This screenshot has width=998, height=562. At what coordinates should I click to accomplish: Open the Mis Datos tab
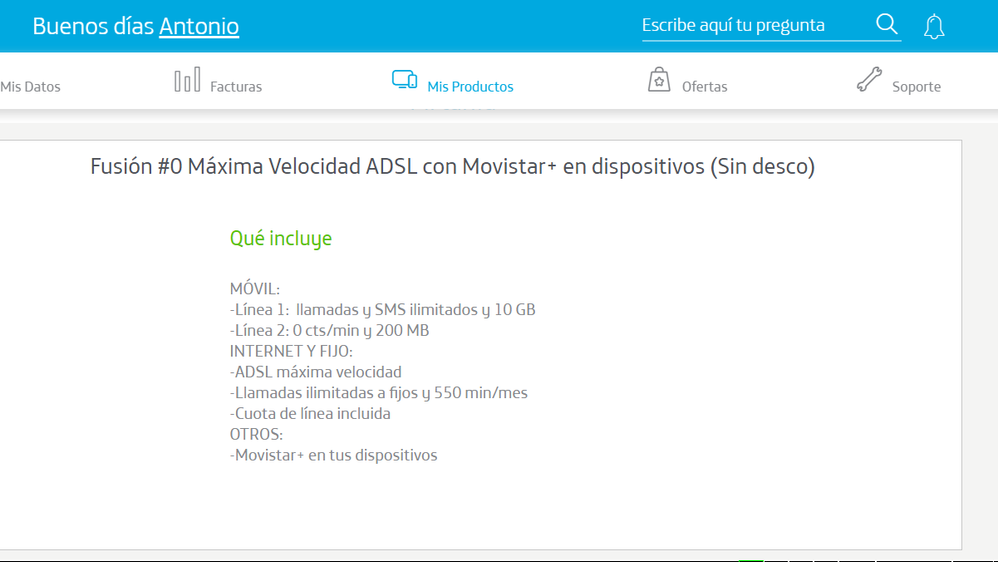(30, 87)
